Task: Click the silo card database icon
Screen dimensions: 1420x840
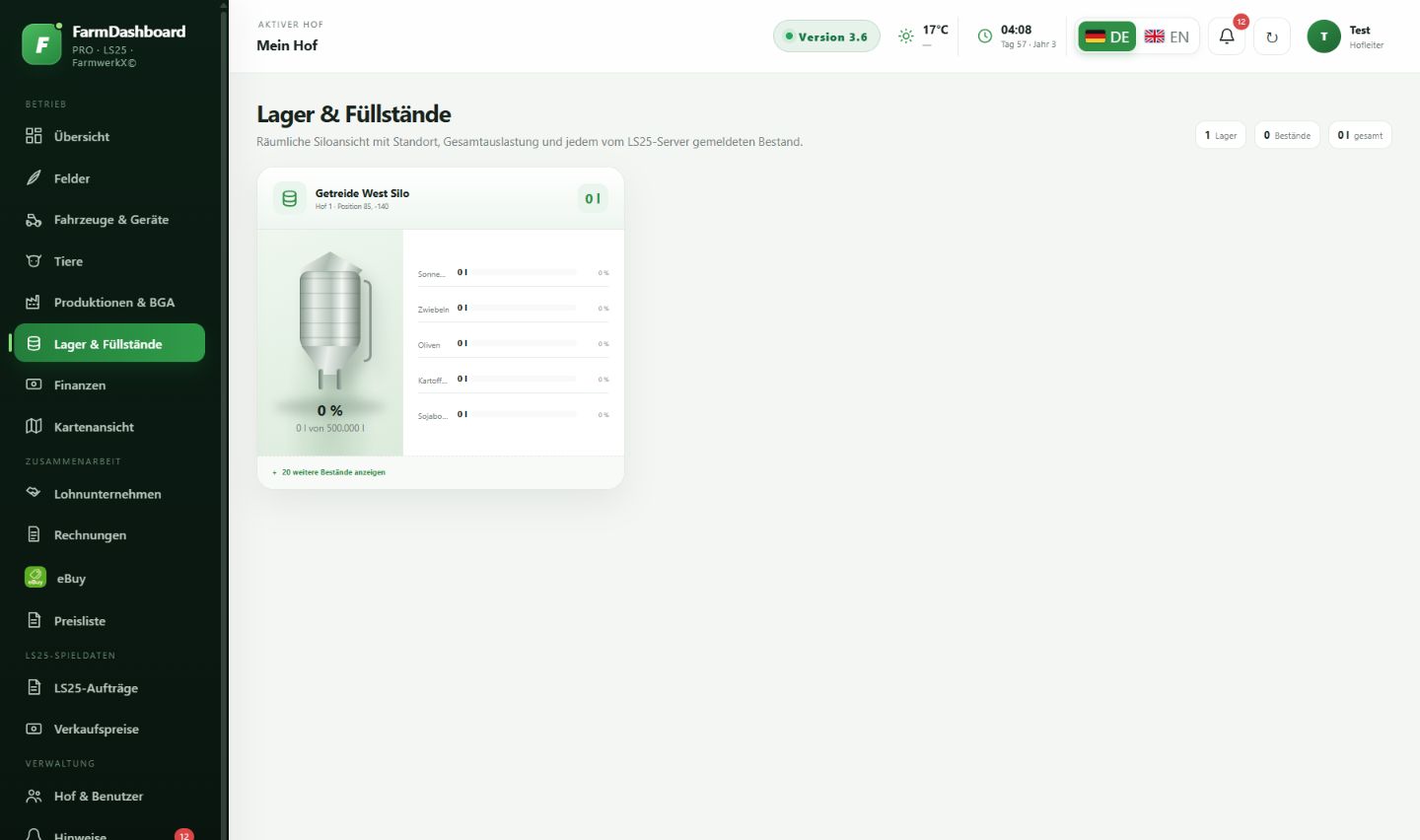Action: [290, 198]
